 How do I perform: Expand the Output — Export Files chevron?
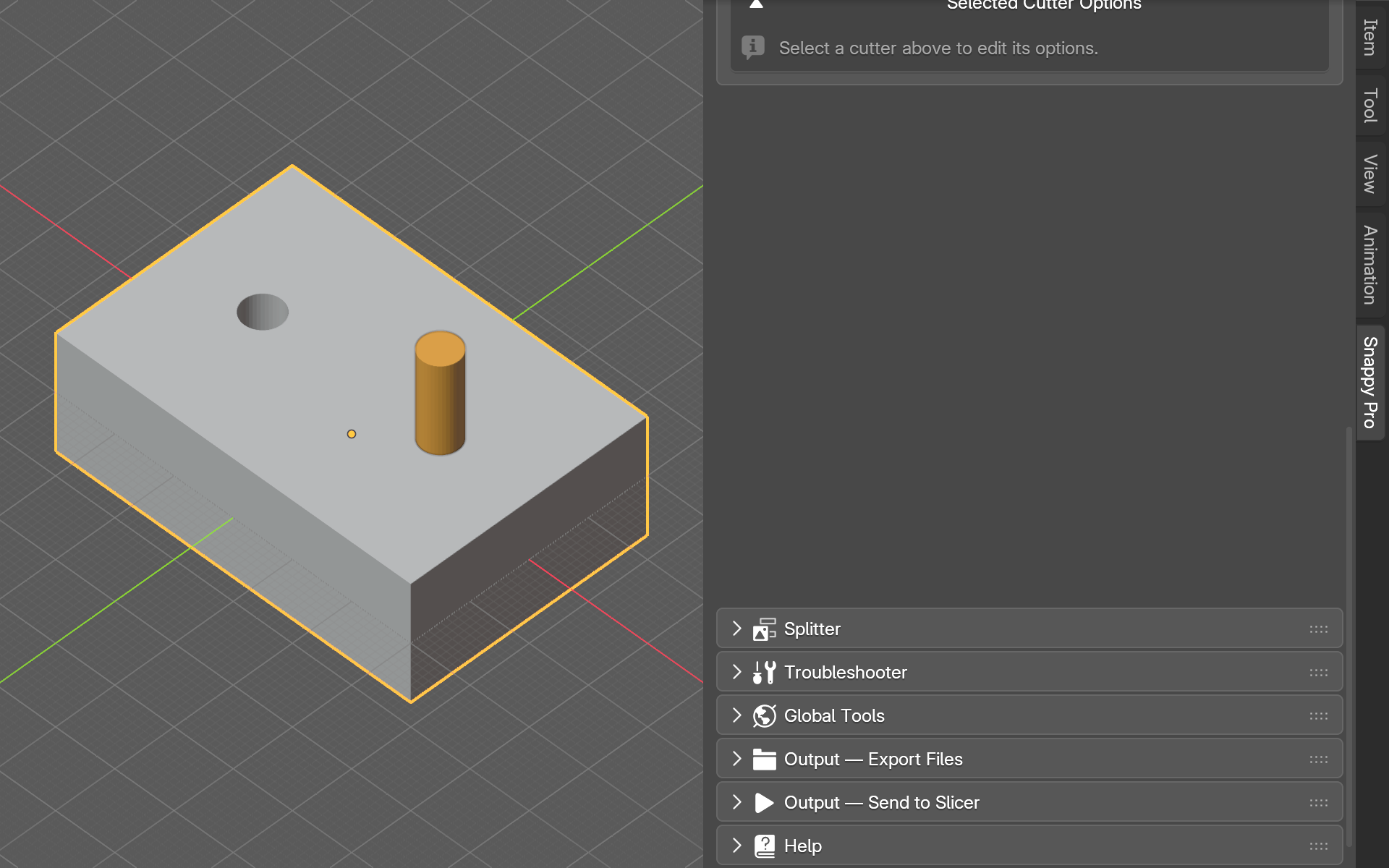[x=736, y=759]
